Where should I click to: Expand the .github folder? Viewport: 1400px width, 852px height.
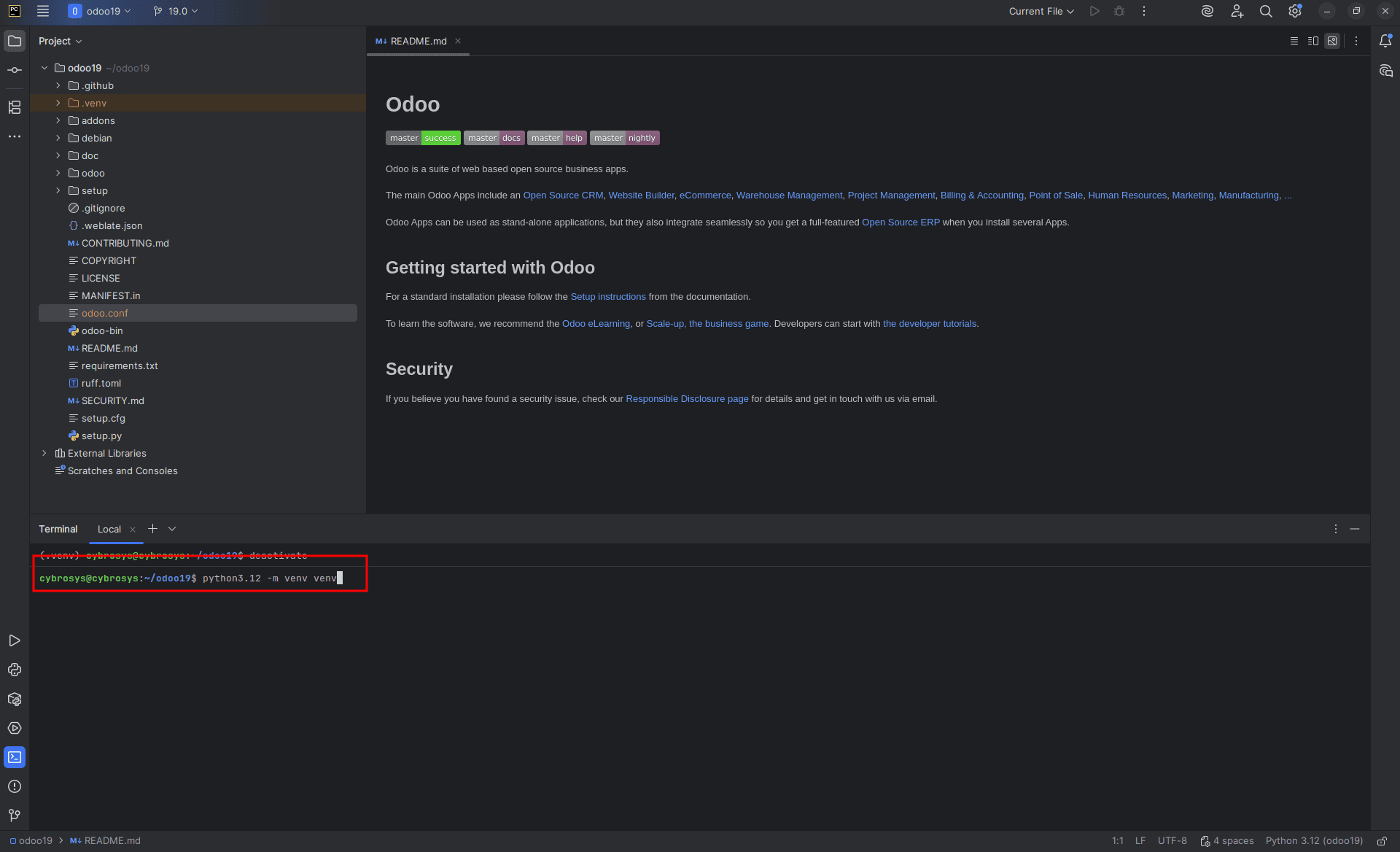pos(58,85)
